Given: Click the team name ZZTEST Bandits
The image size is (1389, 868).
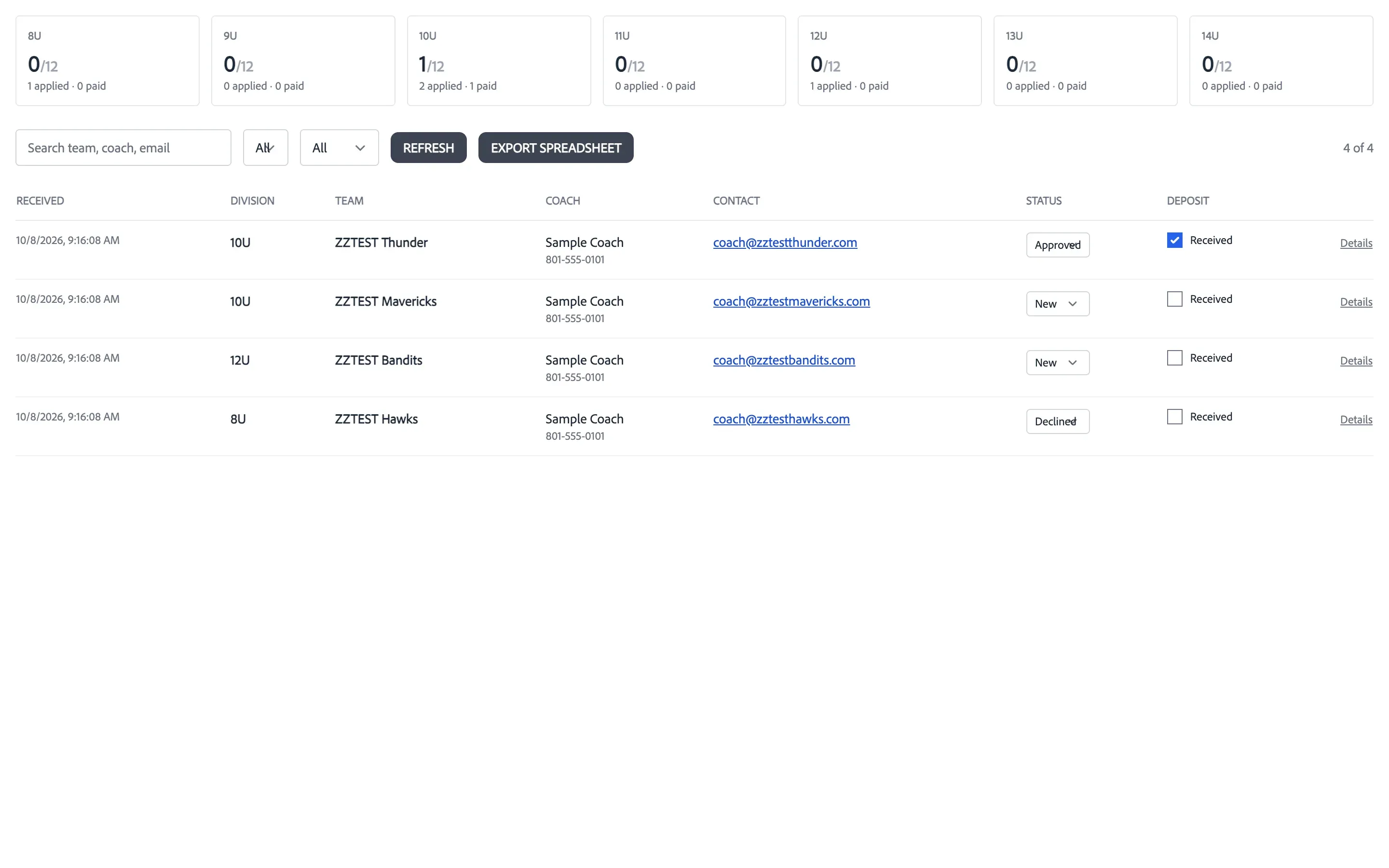Looking at the screenshot, I should tap(378, 361).
